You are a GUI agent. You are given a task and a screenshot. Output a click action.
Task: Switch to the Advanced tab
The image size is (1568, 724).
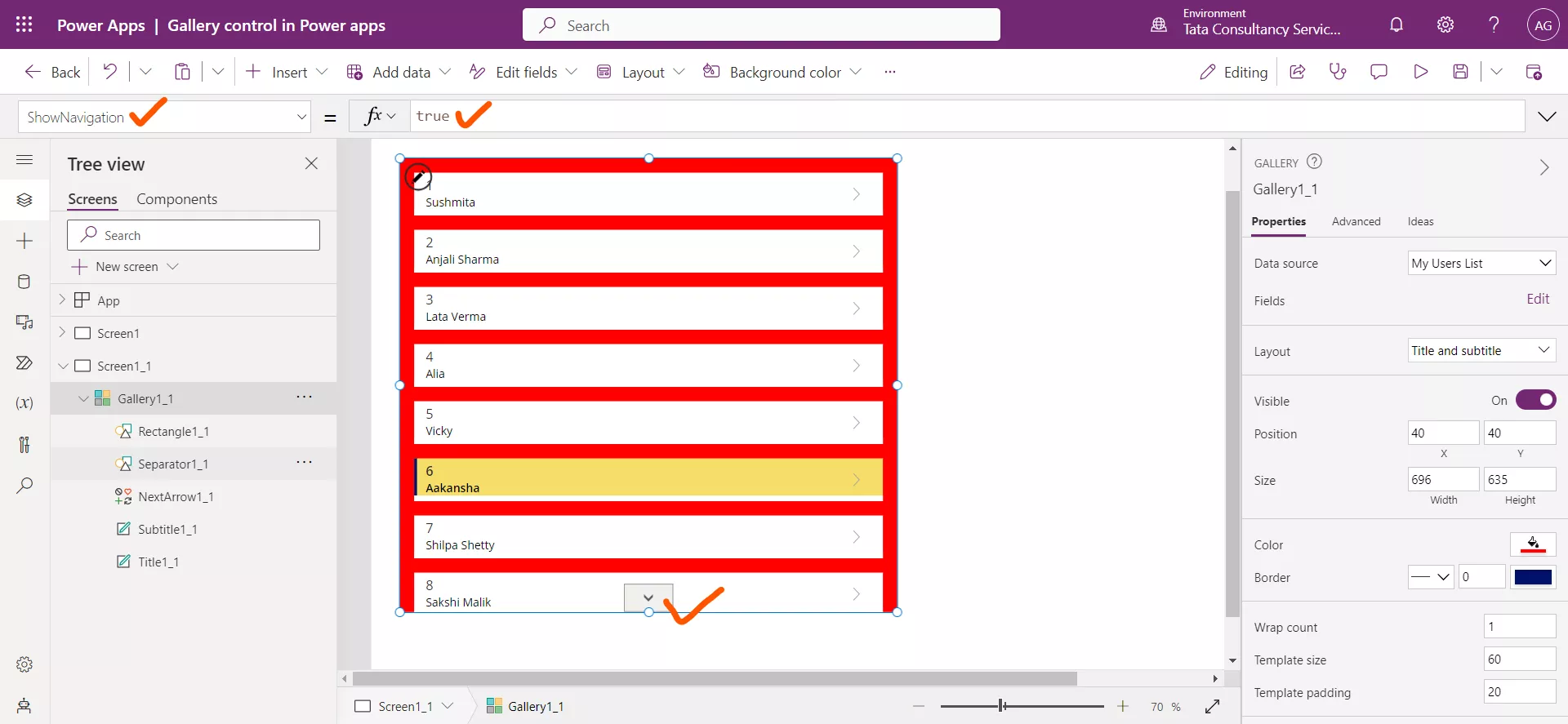(x=1356, y=221)
